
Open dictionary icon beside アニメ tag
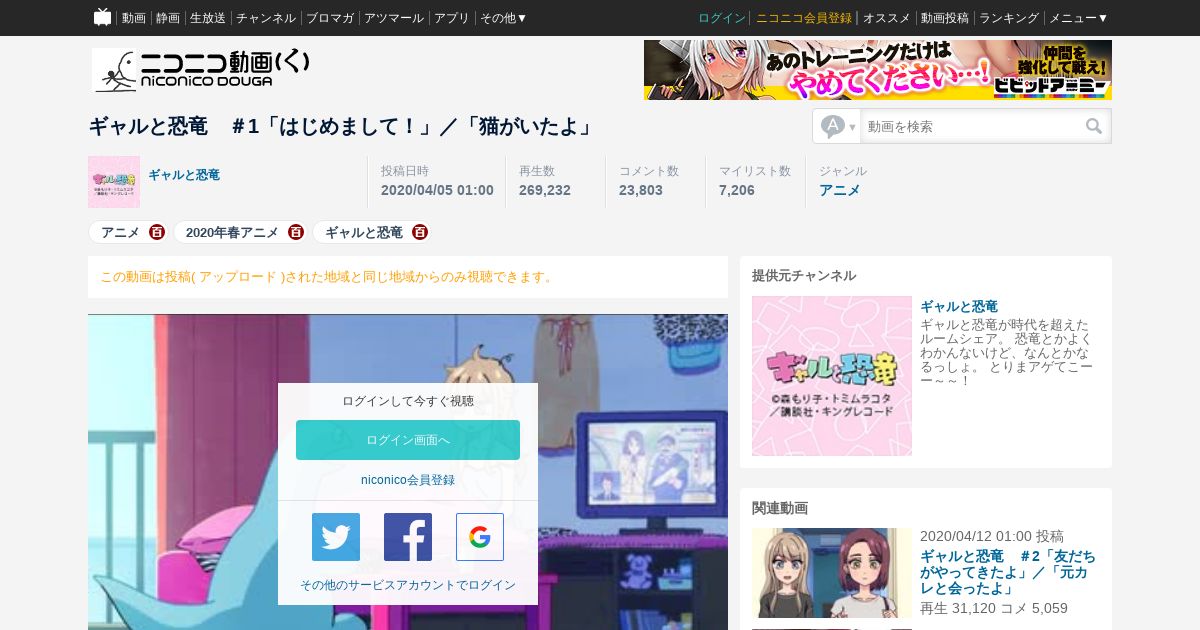[157, 232]
